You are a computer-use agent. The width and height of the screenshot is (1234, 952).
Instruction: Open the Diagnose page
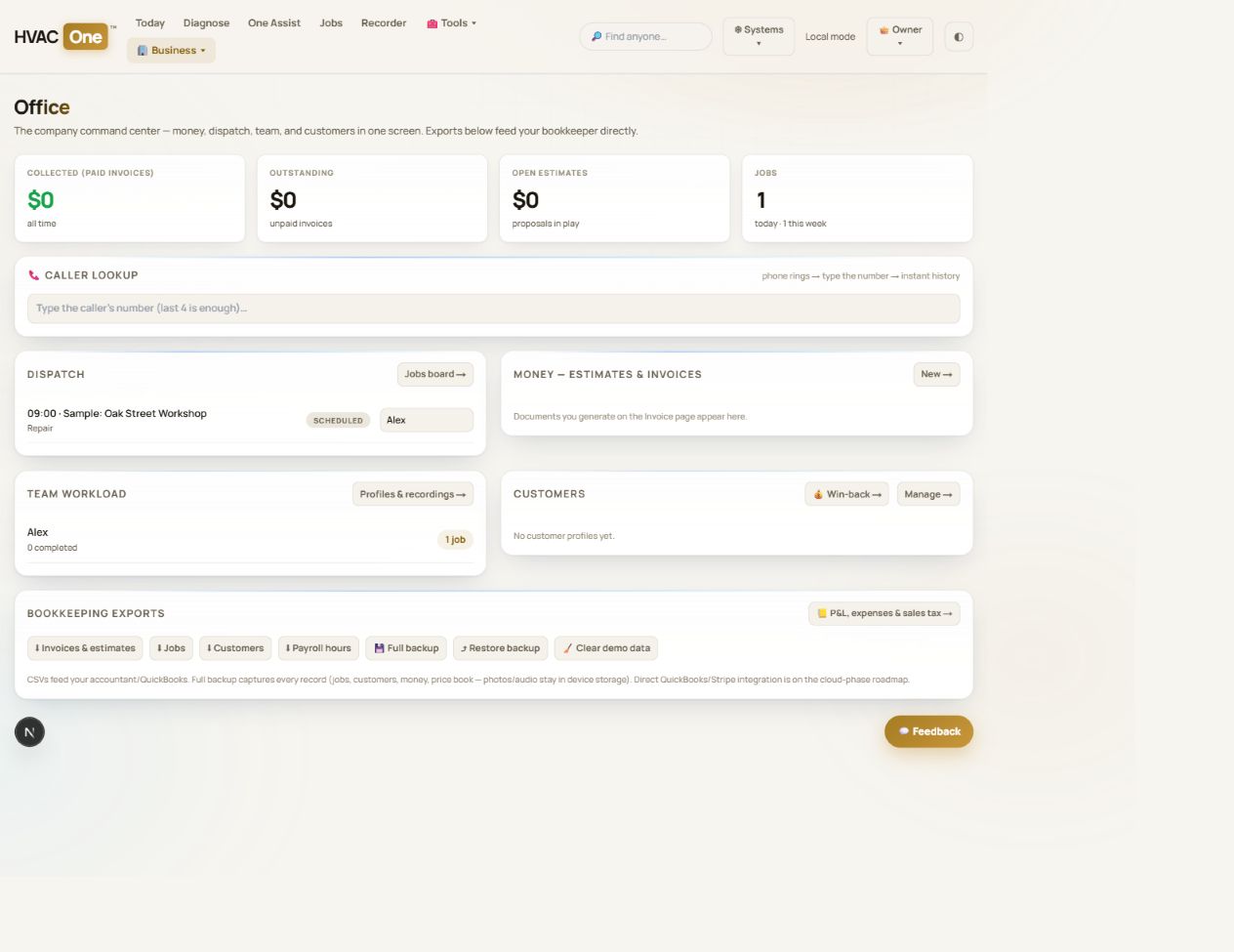point(206,23)
